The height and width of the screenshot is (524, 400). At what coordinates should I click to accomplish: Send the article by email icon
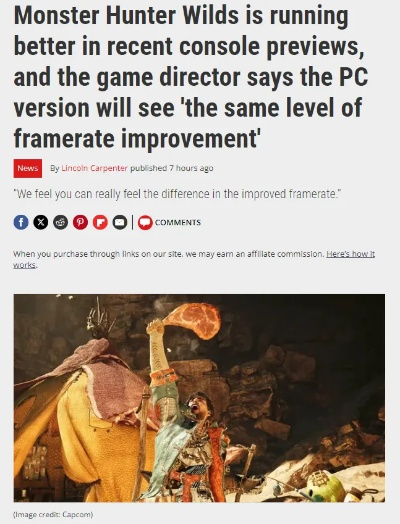coord(120,222)
